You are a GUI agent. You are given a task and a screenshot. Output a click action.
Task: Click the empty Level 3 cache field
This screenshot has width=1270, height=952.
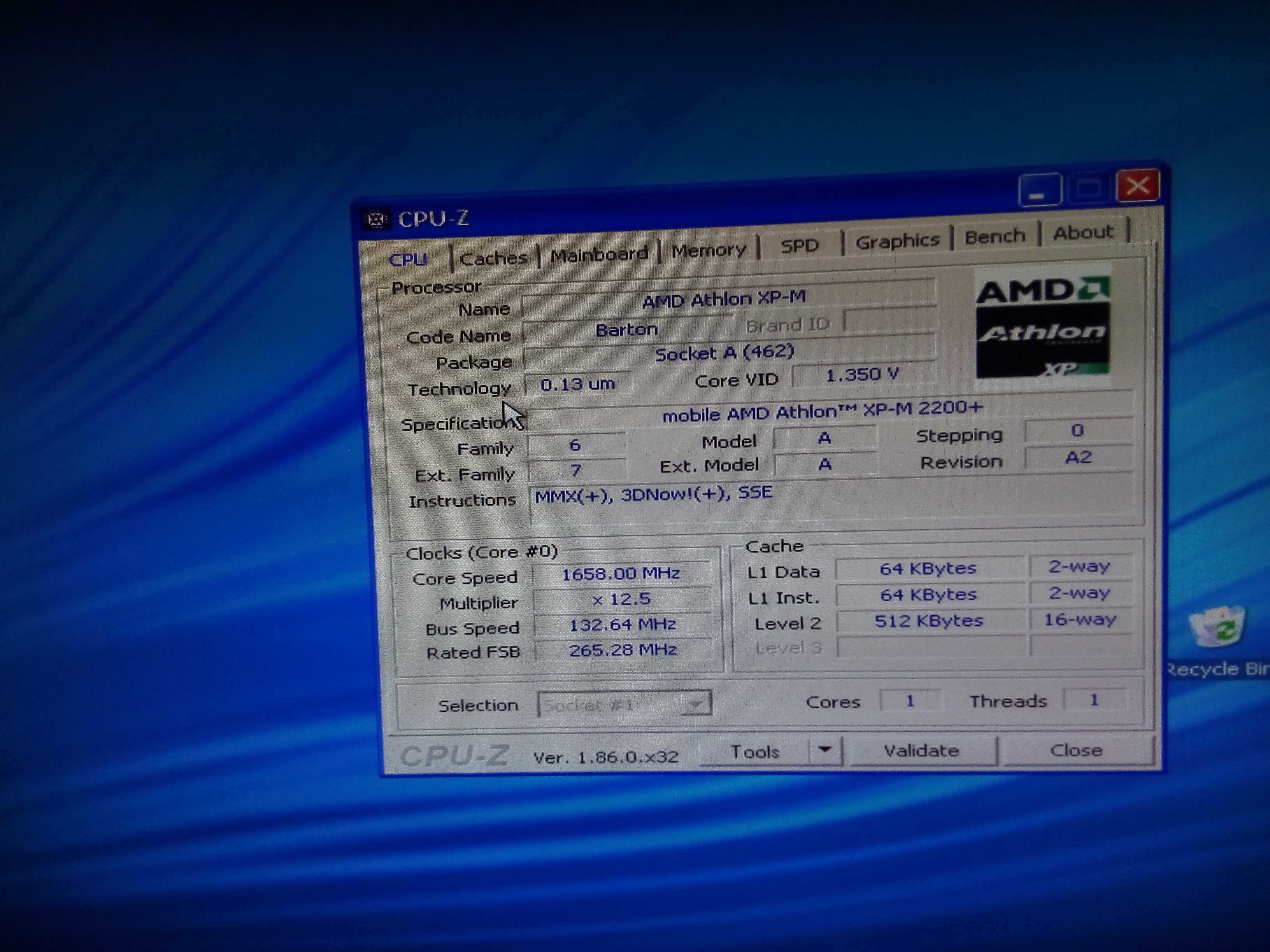click(x=931, y=647)
